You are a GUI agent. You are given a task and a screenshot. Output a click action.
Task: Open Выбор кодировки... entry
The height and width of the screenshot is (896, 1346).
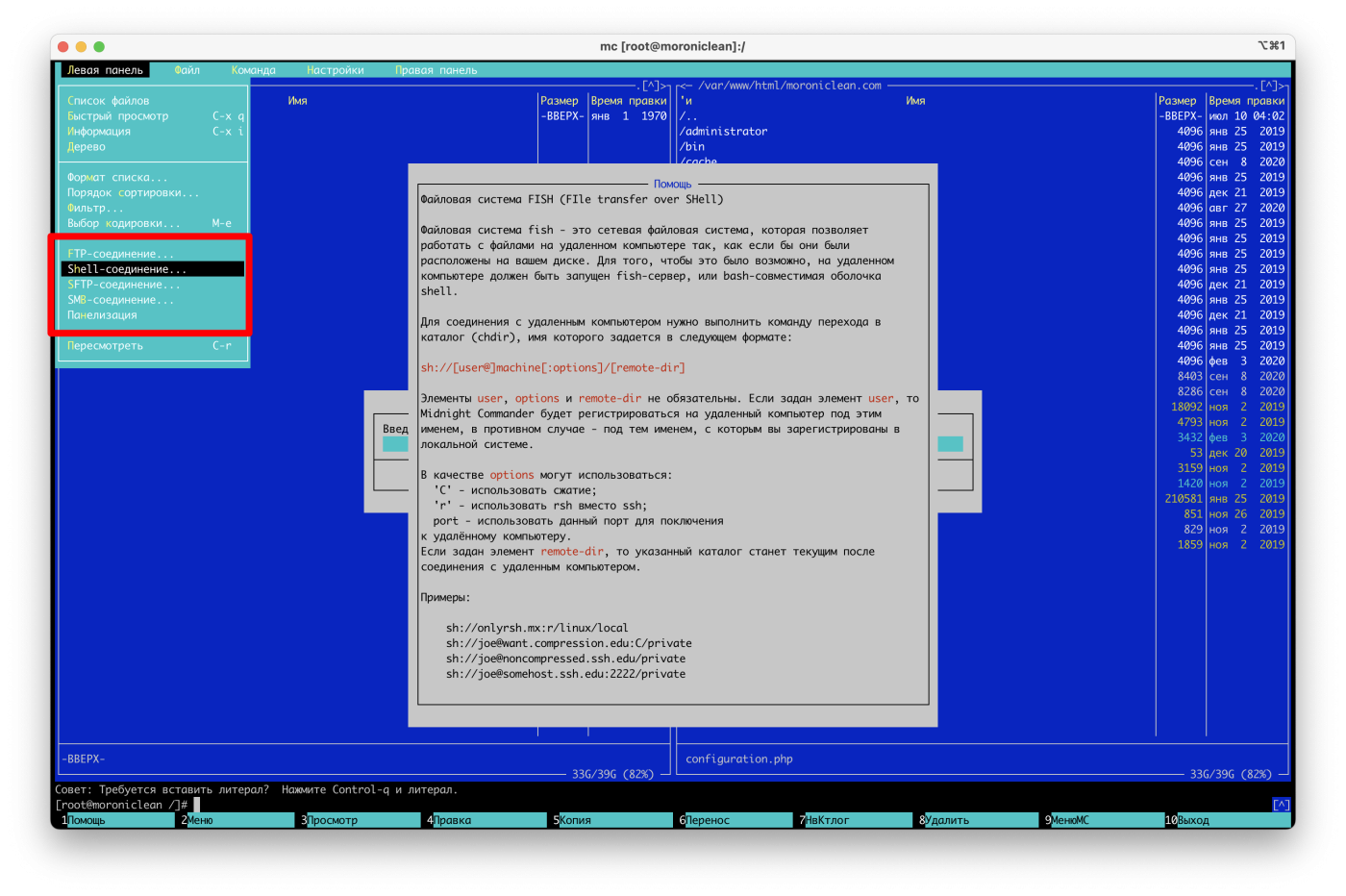click(x=154, y=223)
